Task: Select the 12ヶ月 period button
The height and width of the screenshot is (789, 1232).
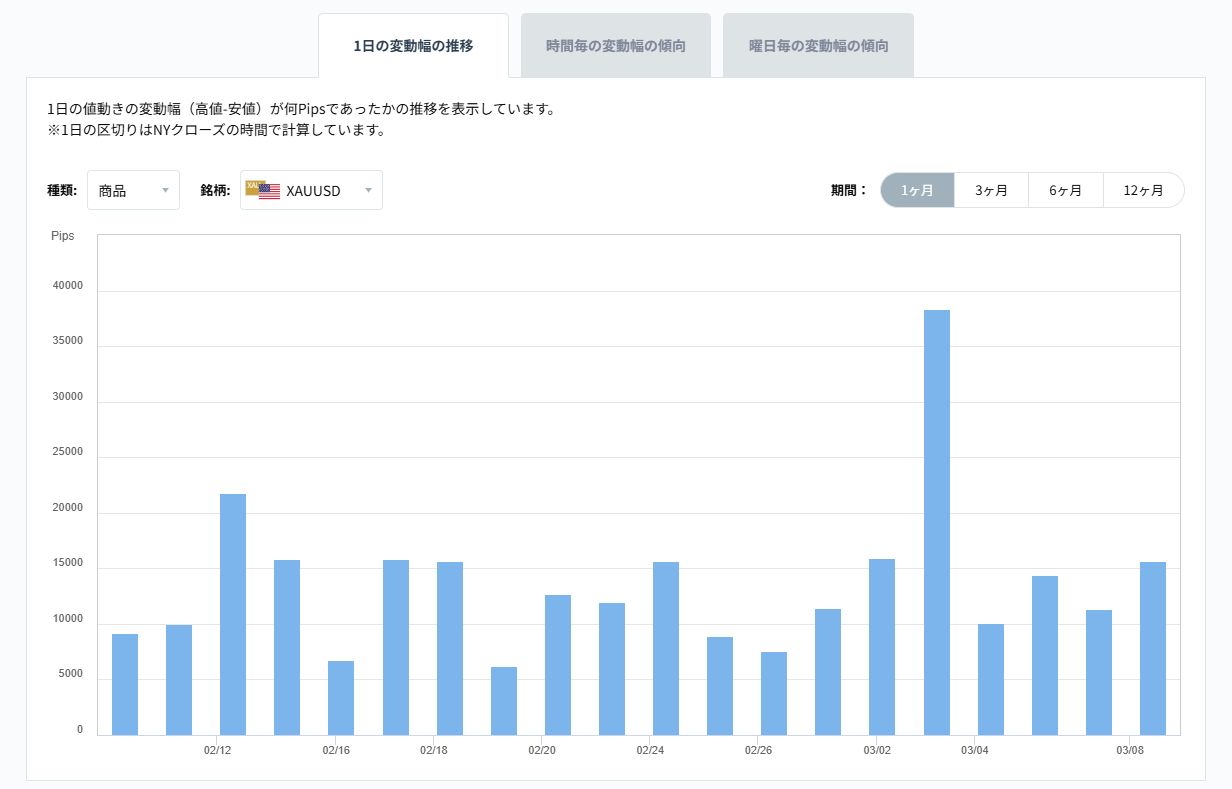Action: (1143, 190)
